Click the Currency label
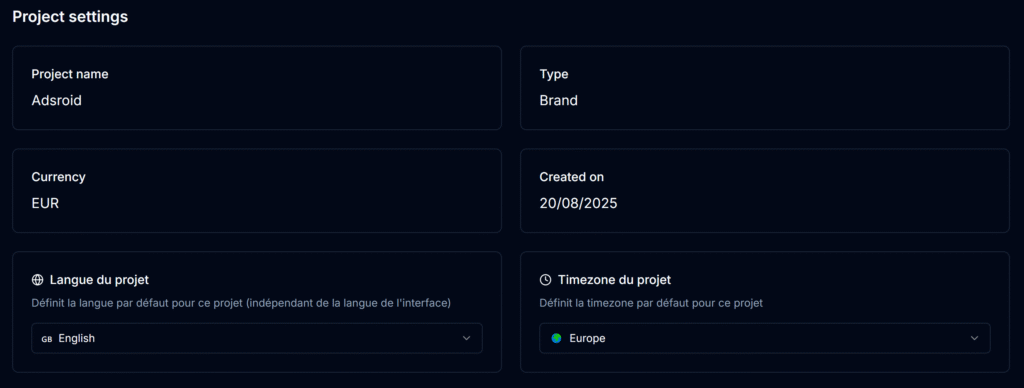The width and height of the screenshot is (1024, 388). pos(58,177)
